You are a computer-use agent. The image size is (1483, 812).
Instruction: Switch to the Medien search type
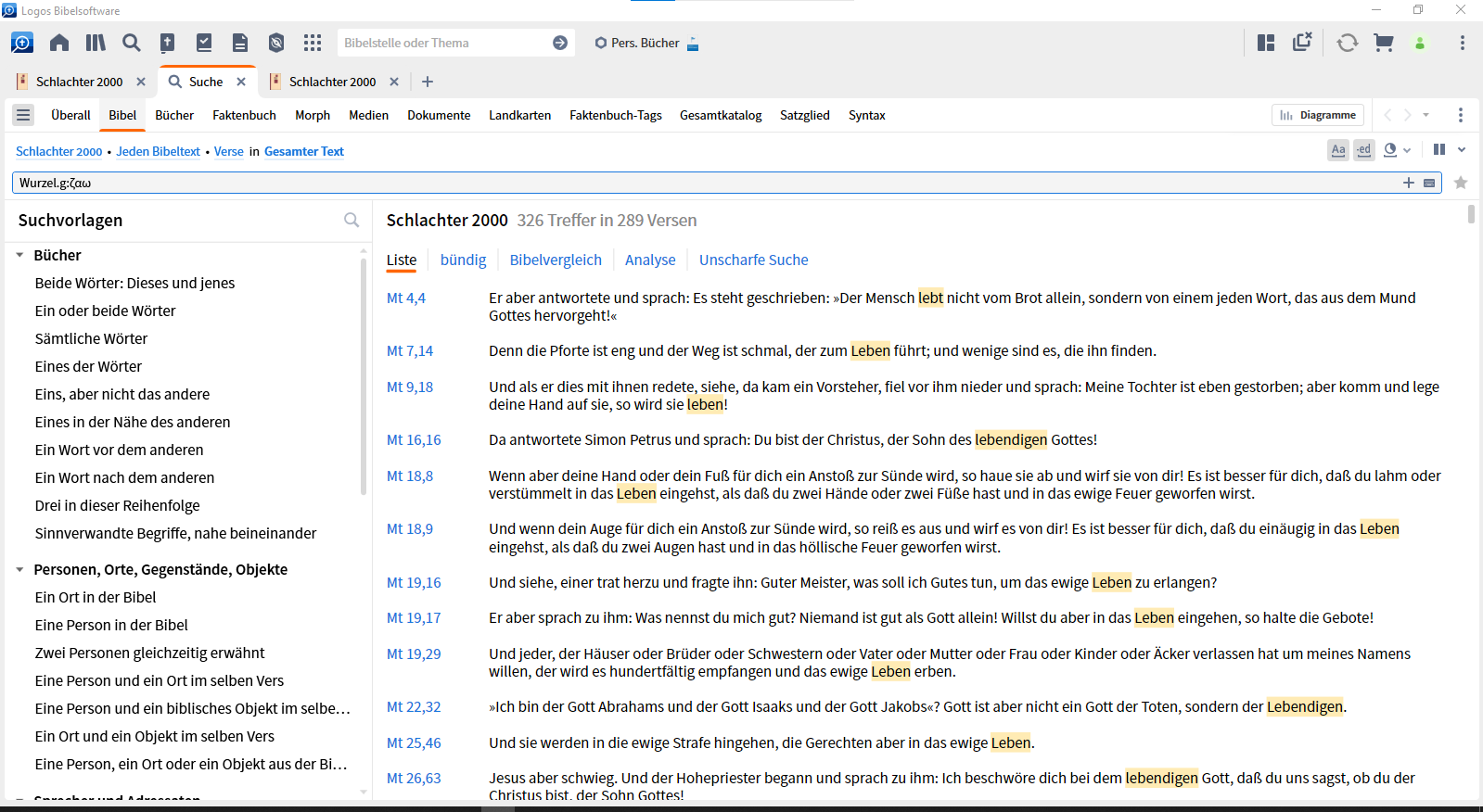[368, 115]
